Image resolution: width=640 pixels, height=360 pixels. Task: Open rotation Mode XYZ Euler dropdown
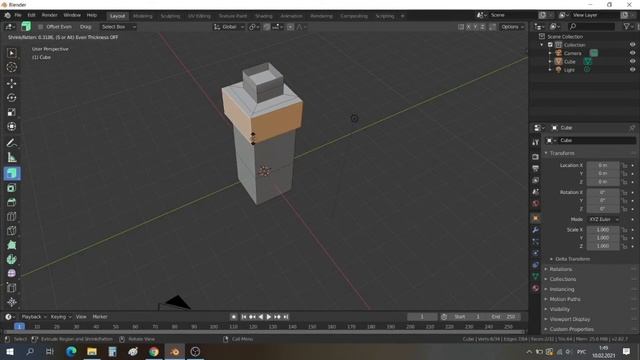click(x=603, y=220)
